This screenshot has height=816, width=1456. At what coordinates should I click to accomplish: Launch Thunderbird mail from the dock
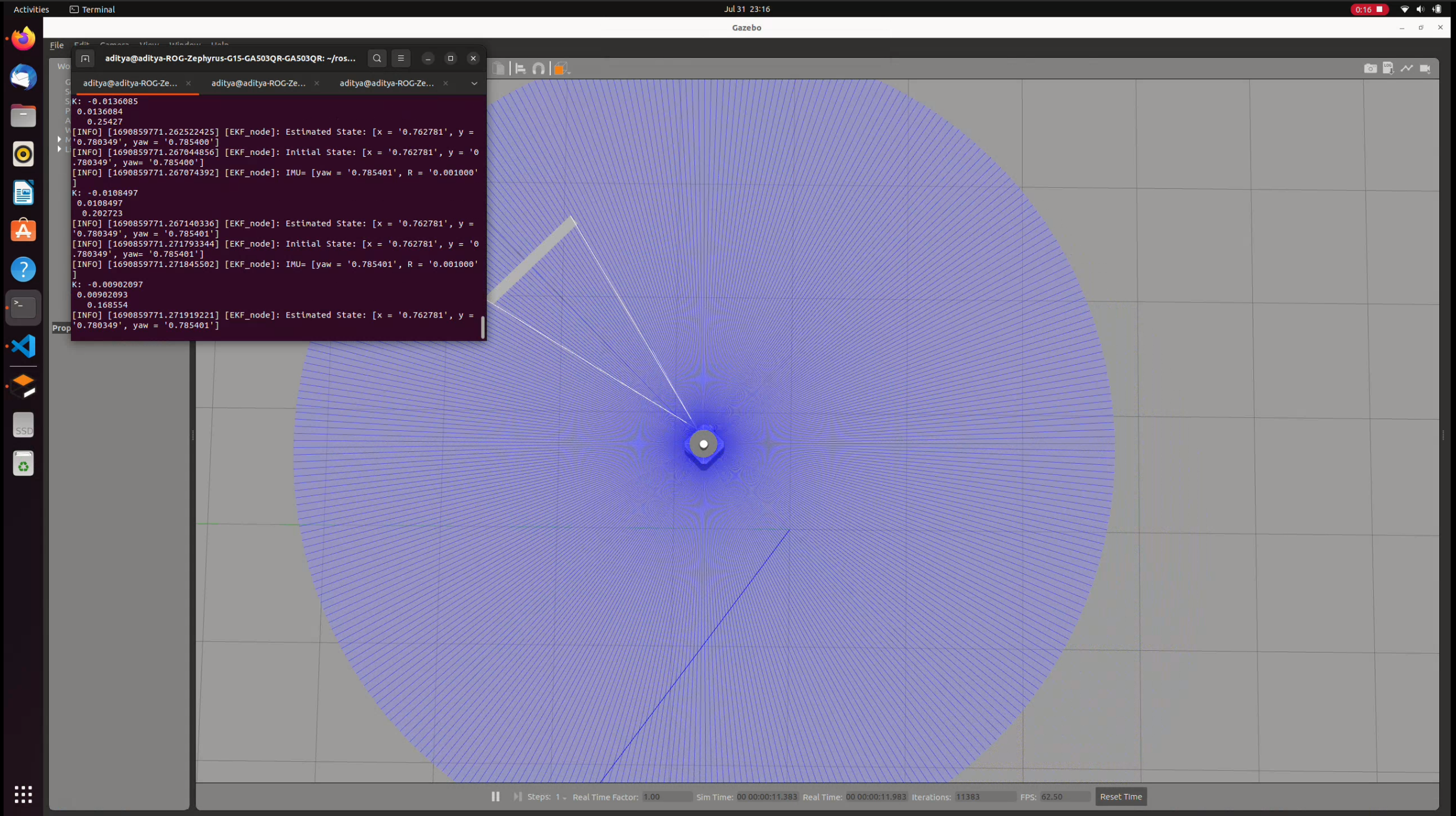click(x=23, y=77)
